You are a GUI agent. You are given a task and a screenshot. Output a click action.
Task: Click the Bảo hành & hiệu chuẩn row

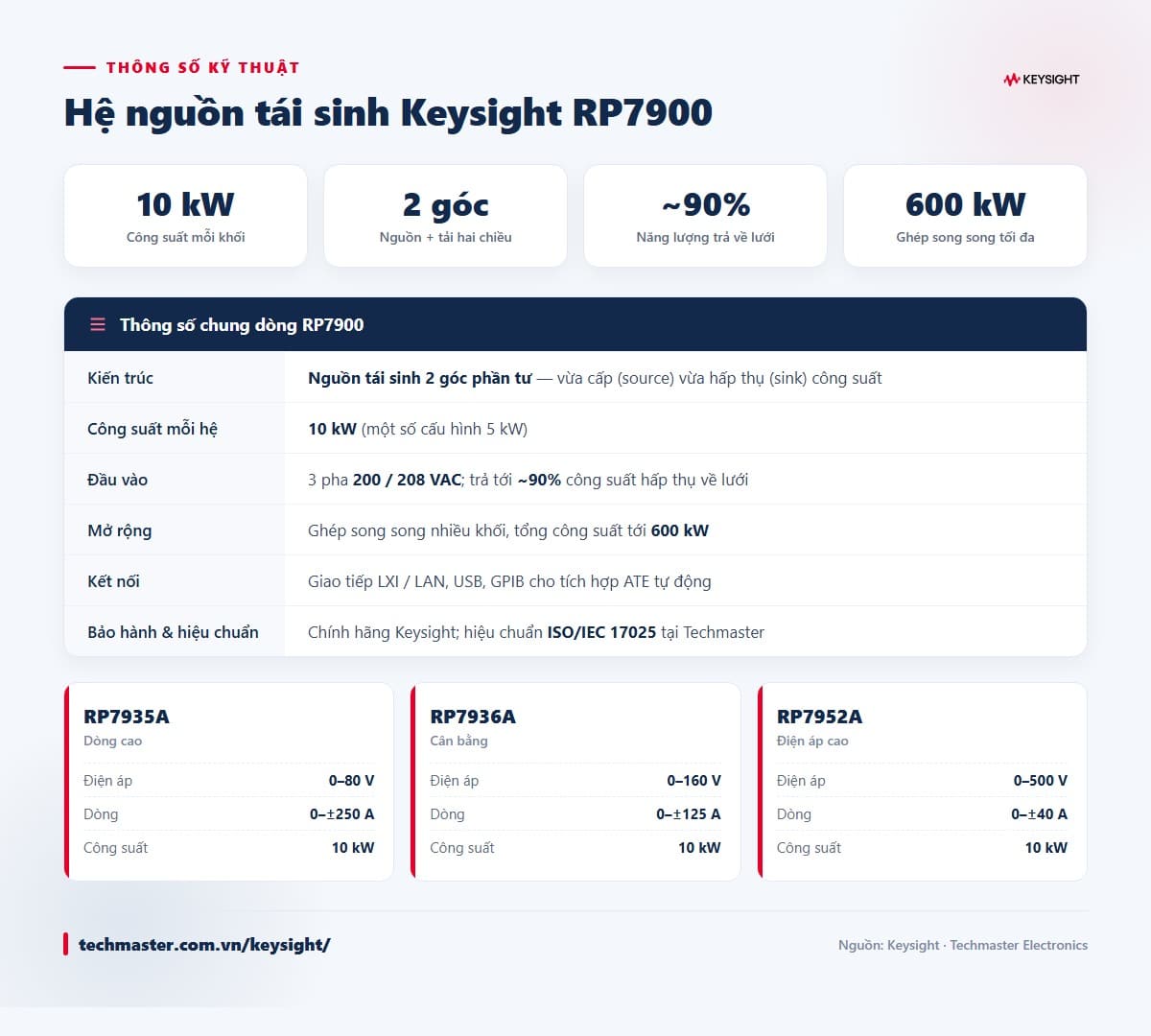click(x=575, y=632)
